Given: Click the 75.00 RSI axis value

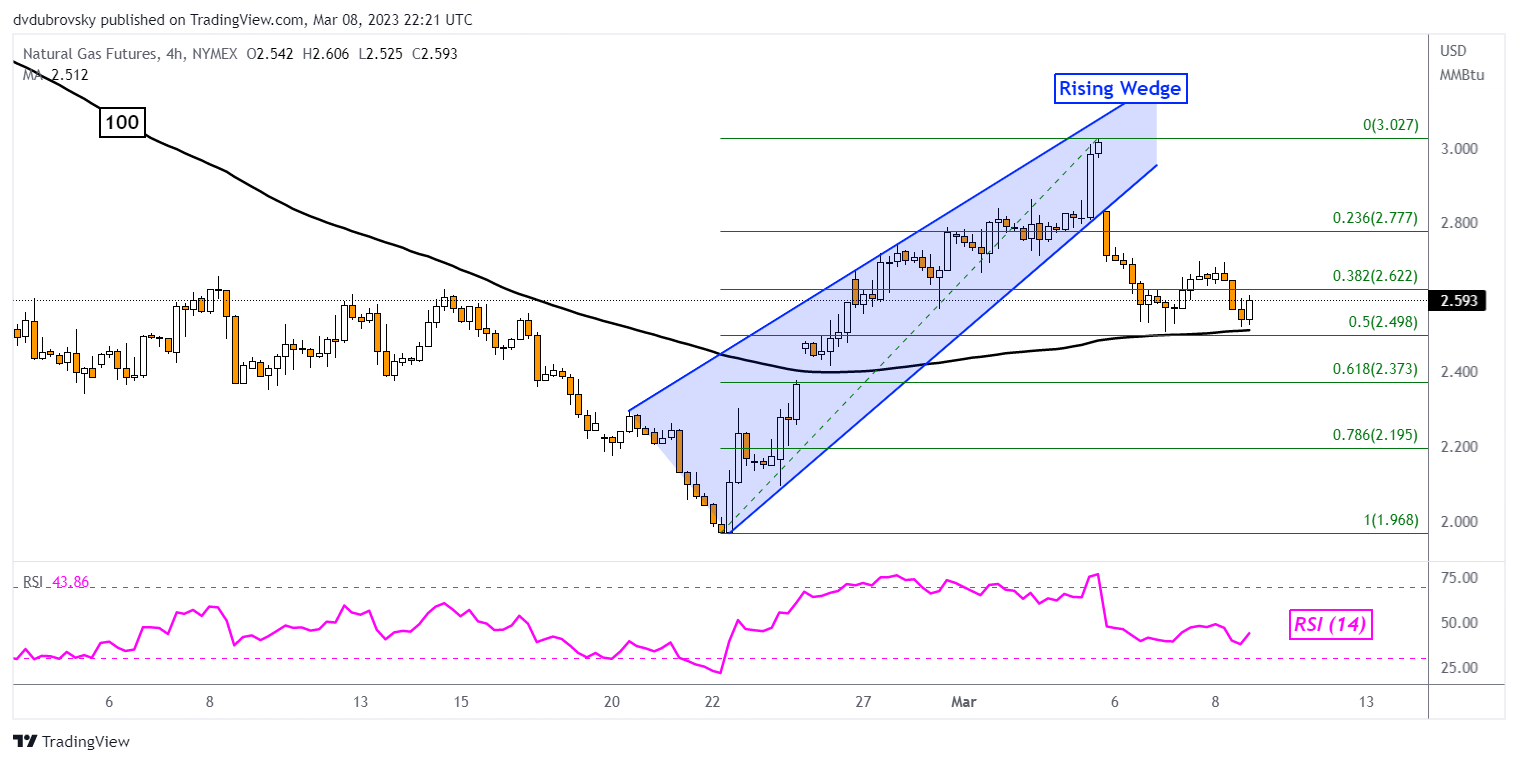Looking at the screenshot, I should tap(1459, 578).
